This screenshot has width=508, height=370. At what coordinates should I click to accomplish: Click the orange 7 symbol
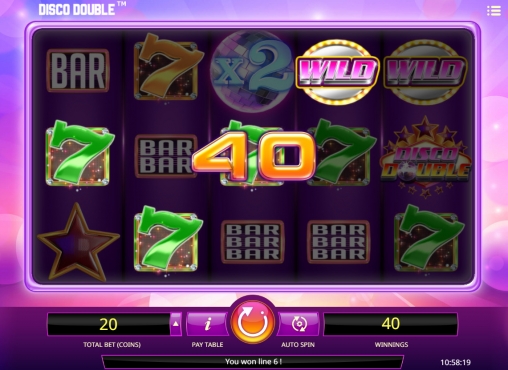click(166, 67)
